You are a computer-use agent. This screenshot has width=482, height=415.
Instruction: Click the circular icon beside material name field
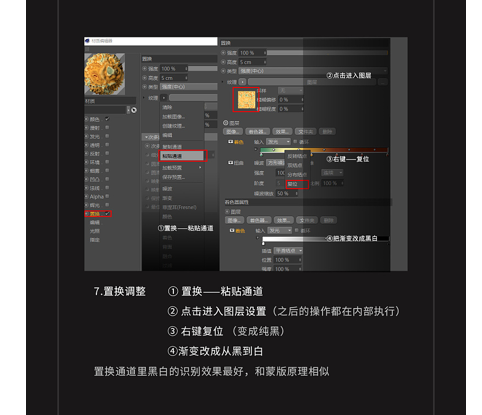pos(134,110)
